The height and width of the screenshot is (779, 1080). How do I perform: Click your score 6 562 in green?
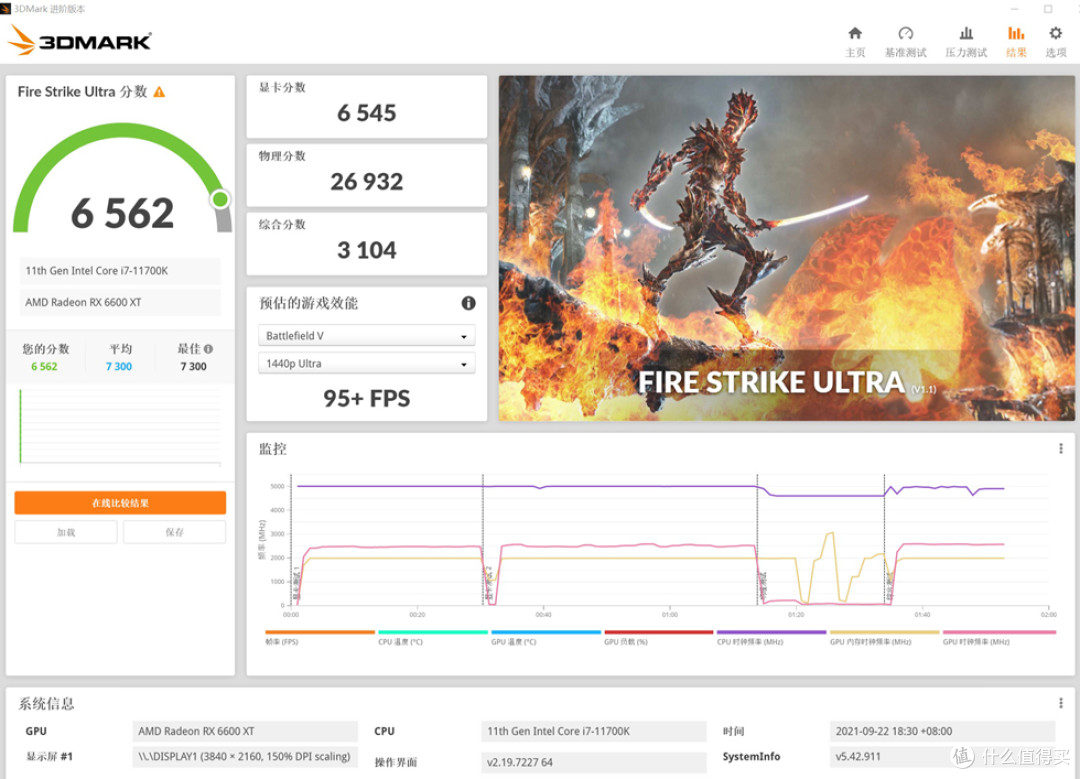click(44, 366)
